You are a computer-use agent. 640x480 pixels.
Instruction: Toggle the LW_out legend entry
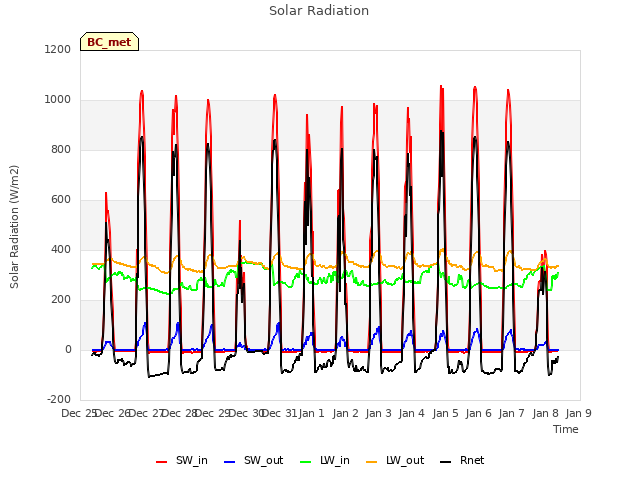click(x=395, y=461)
